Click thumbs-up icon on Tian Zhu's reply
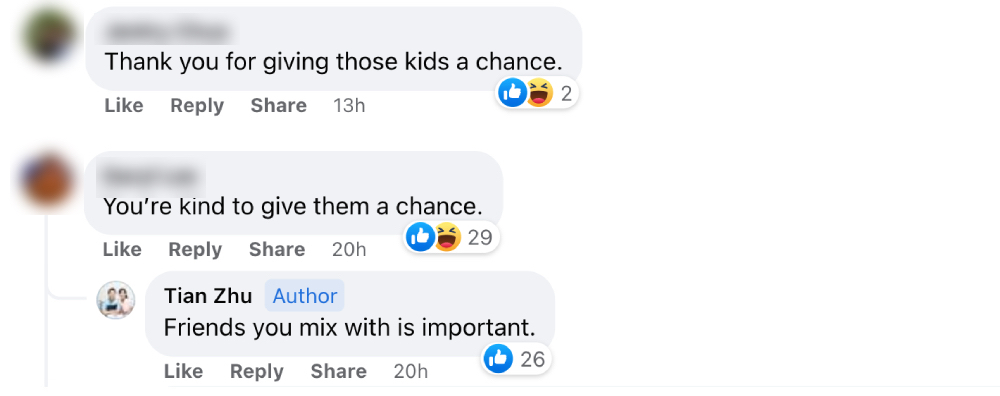Screen dimensions: 1000x396 [499, 359]
